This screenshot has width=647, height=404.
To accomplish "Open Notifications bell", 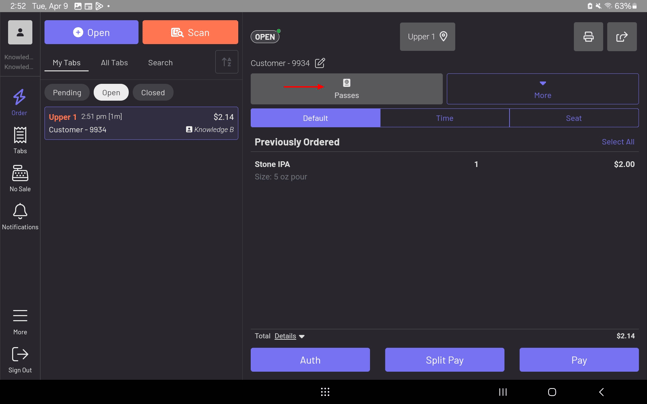I will [19, 215].
